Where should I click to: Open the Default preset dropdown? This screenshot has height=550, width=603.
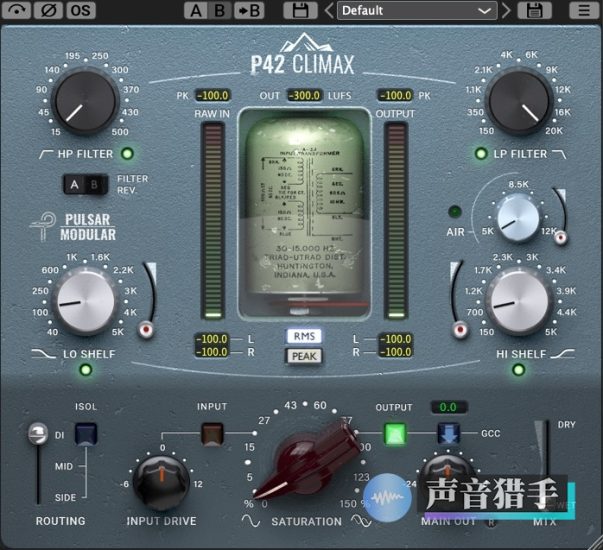[417, 10]
